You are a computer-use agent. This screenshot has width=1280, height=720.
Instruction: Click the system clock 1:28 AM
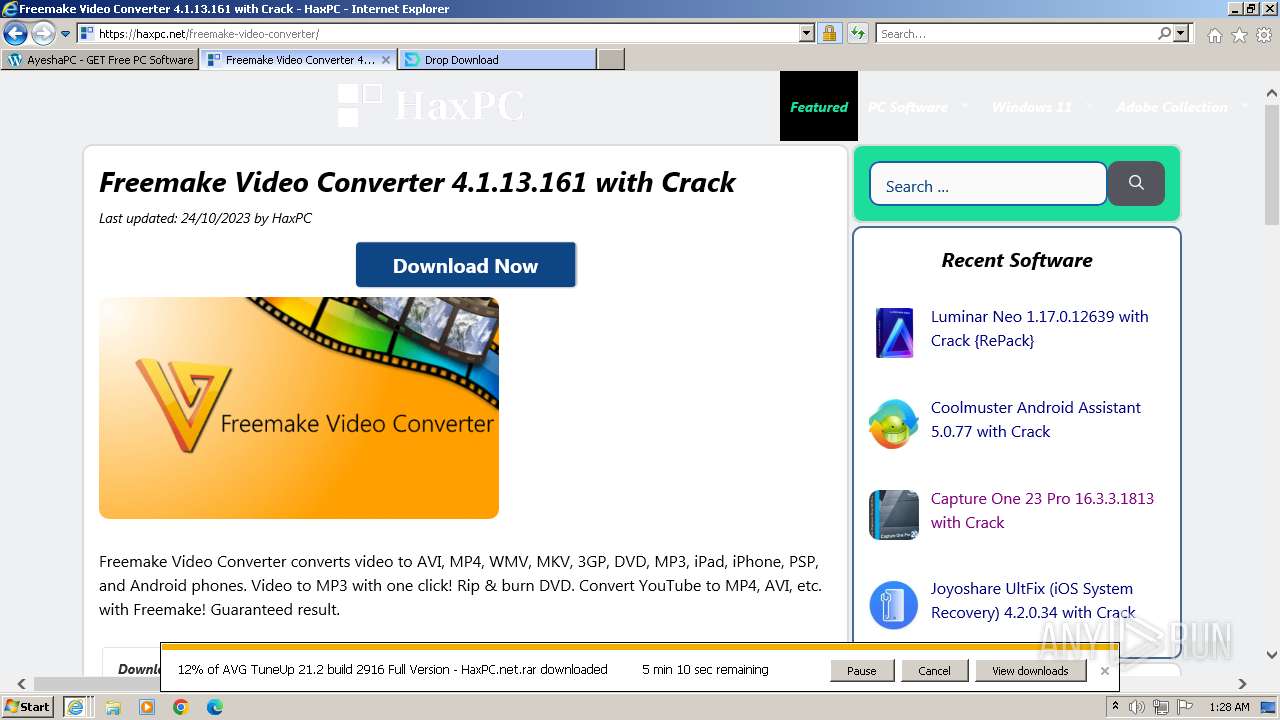pos(1229,707)
